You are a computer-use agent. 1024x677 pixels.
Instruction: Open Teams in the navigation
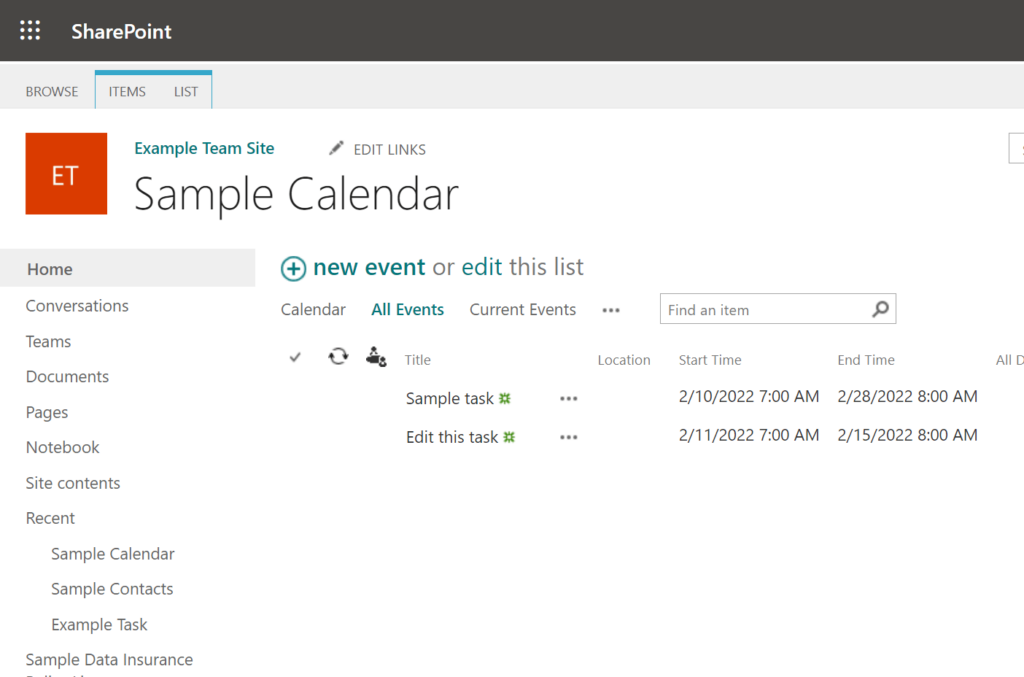pyautogui.click(x=48, y=341)
